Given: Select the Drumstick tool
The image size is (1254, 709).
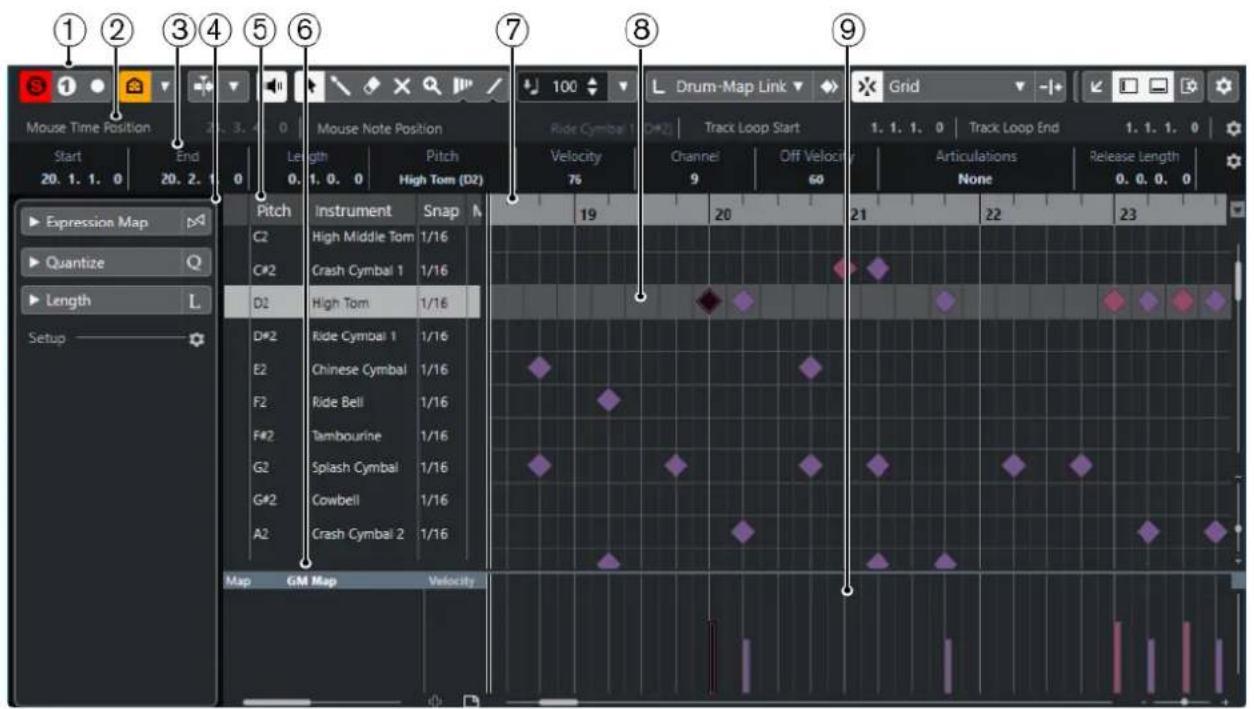Looking at the screenshot, I should point(342,87).
